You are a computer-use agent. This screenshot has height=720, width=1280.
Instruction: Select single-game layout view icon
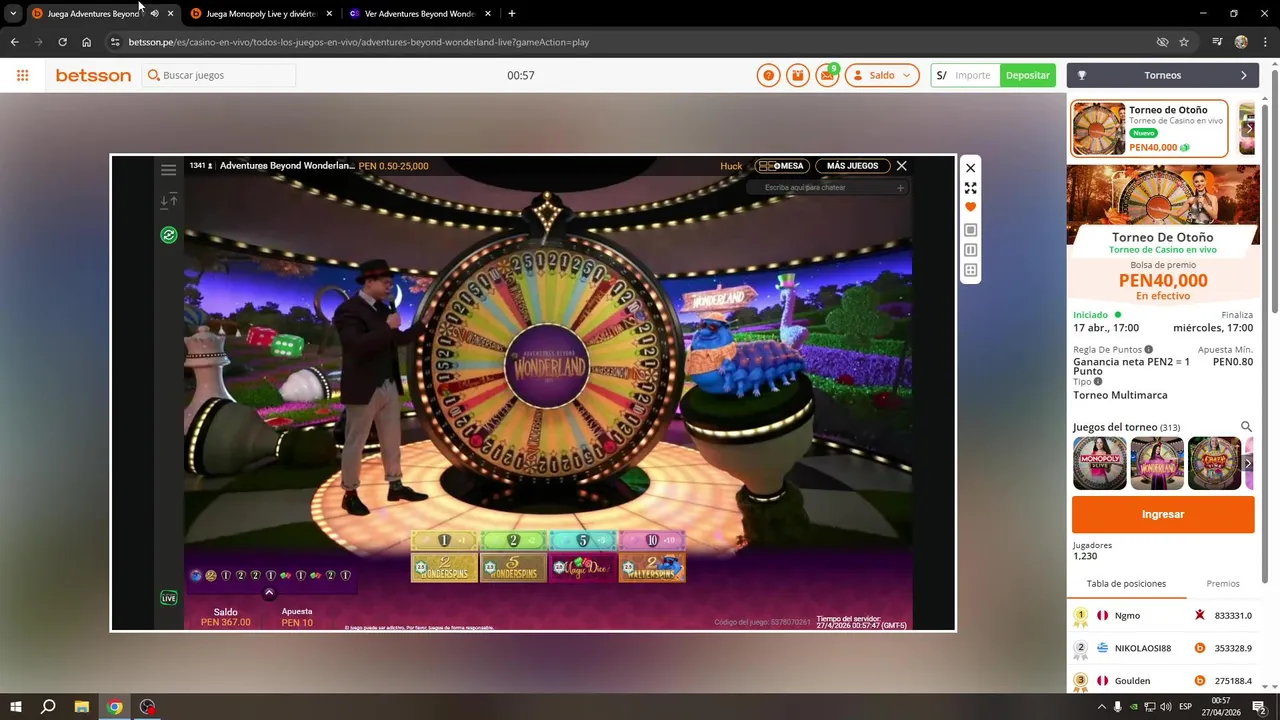pos(970,230)
